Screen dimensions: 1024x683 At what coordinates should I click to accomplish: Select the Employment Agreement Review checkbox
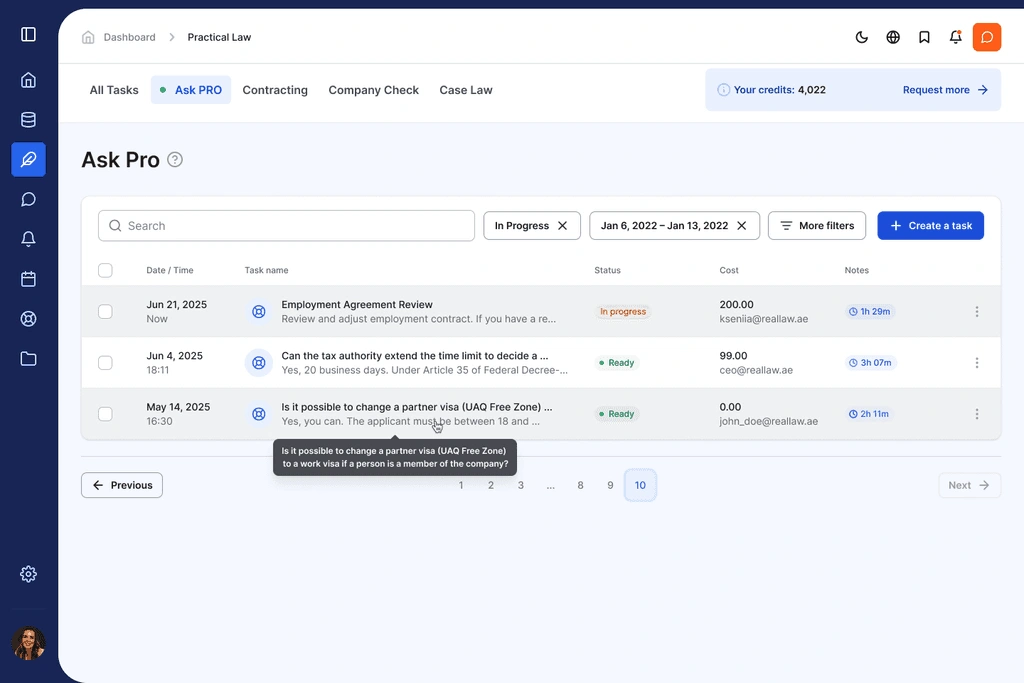105,312
